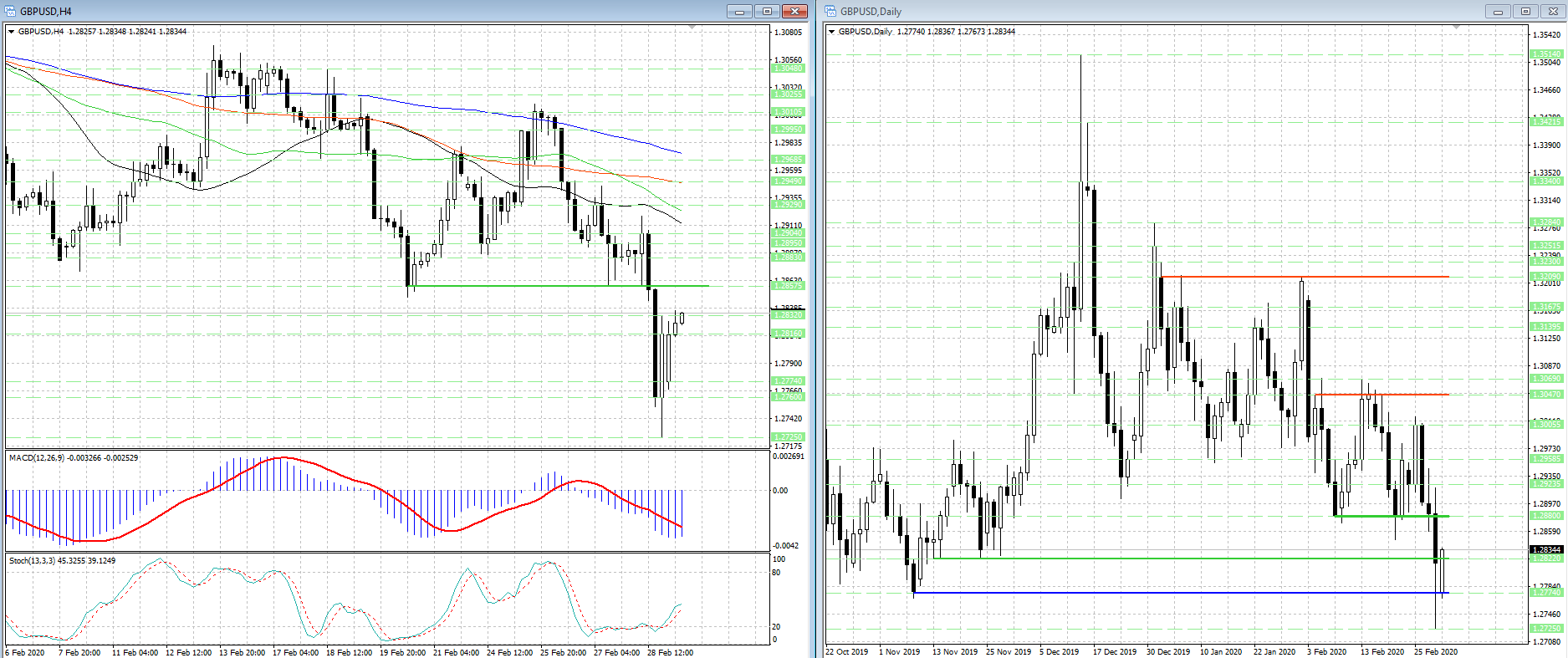Click the Daily chart shift triangle marker
The width and height of the screenshot is (1568, 658).
[x=1457, y=28]
